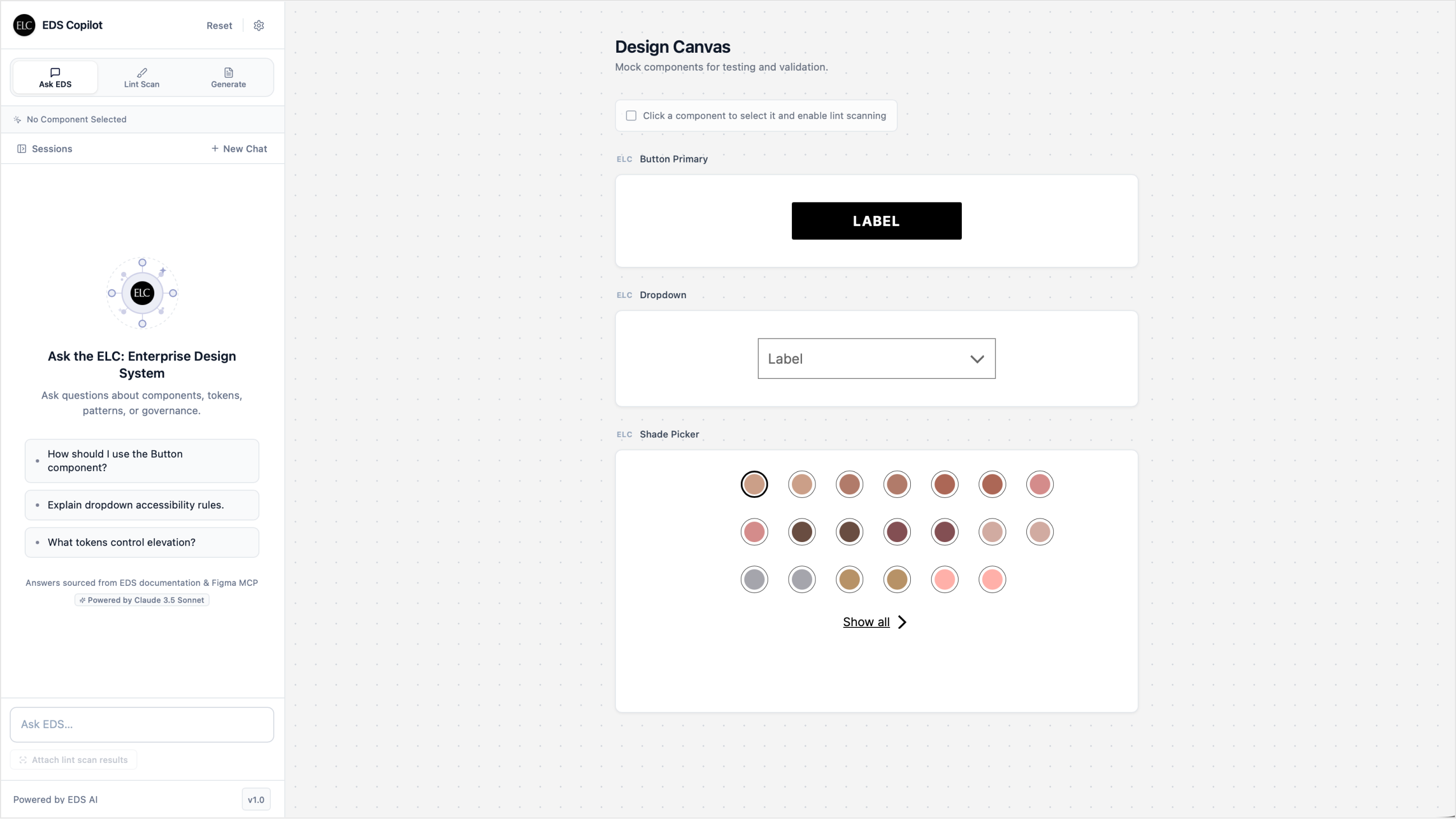Click the Reset button
This screenshot has height=819, width=1456.
point(219,25)
